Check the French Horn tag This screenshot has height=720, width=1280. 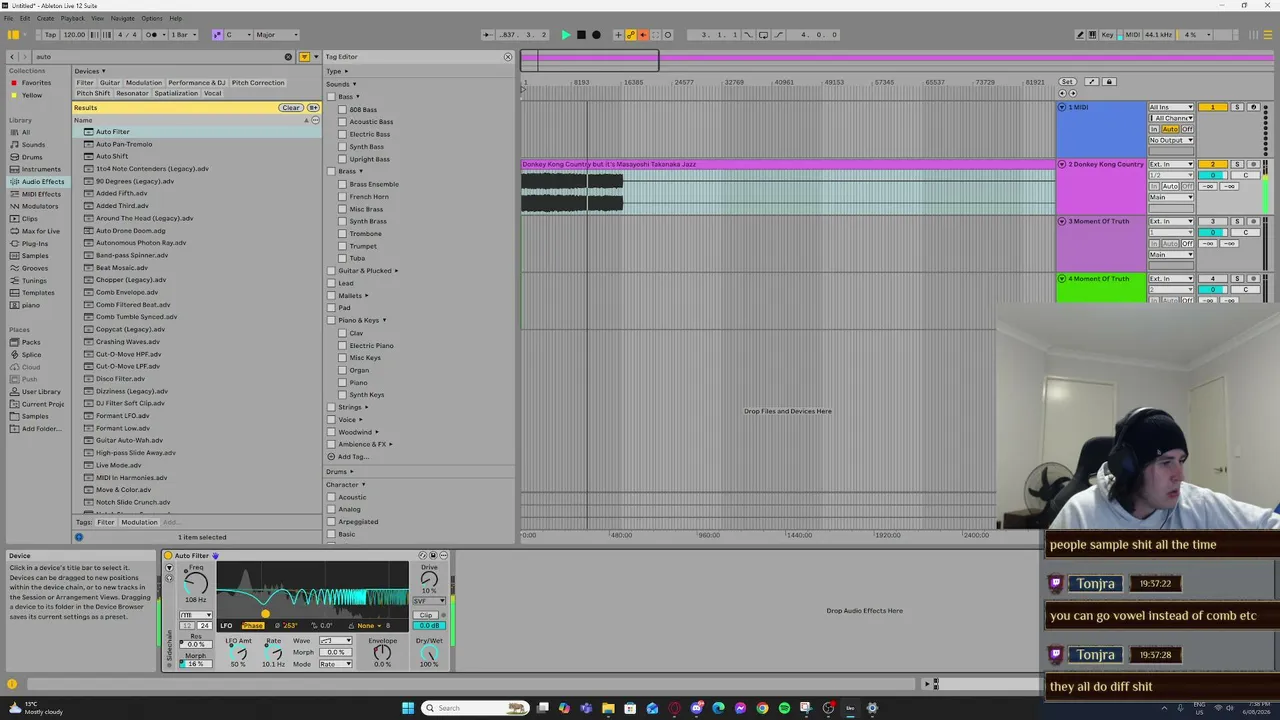342,197
